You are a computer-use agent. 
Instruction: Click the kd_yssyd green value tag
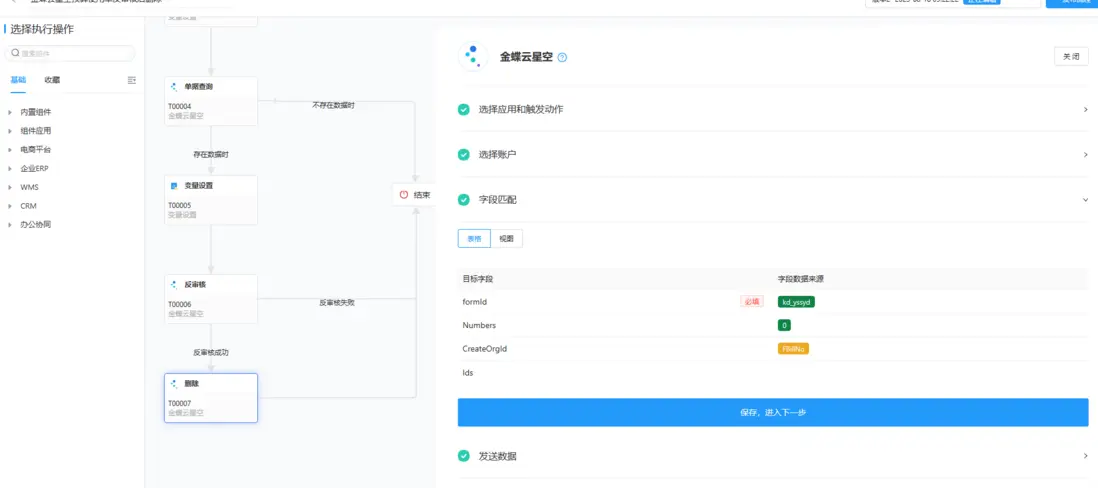click(x=796, y=302)
